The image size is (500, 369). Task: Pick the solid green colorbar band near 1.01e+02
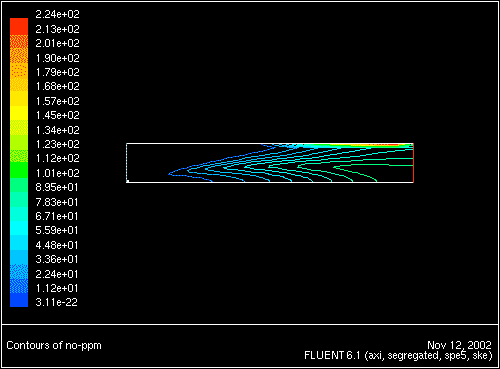point(19,170)
